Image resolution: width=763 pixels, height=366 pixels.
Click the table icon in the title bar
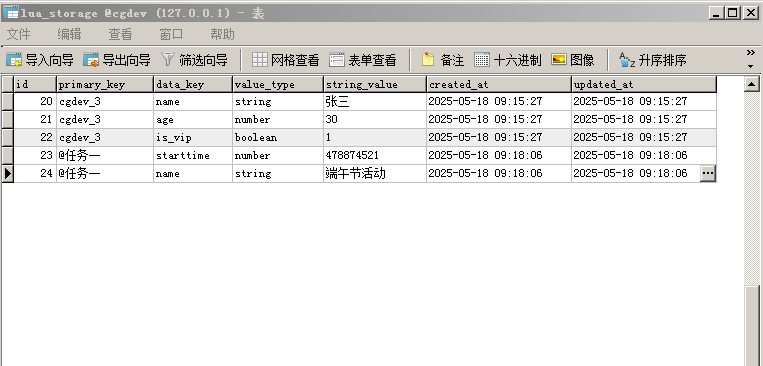(10, 13)
